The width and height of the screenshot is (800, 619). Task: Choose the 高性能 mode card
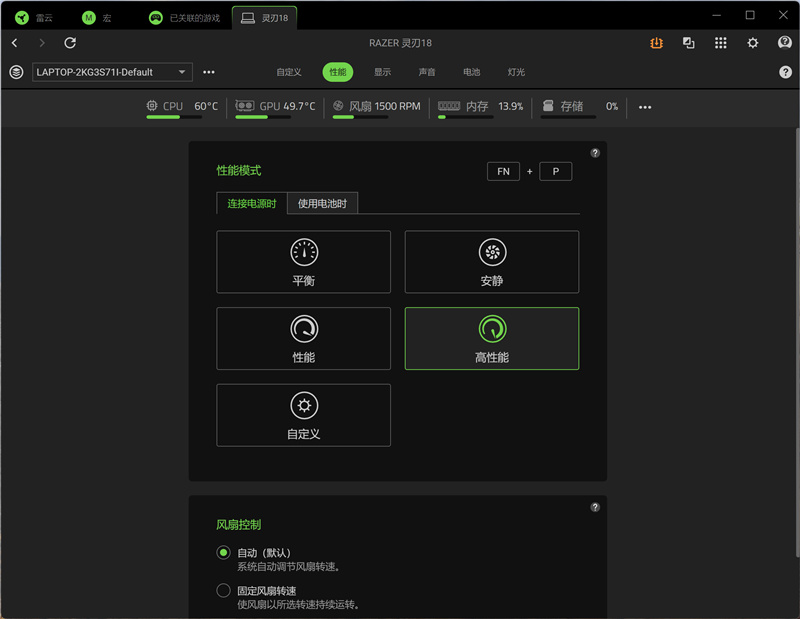[492, 338]
